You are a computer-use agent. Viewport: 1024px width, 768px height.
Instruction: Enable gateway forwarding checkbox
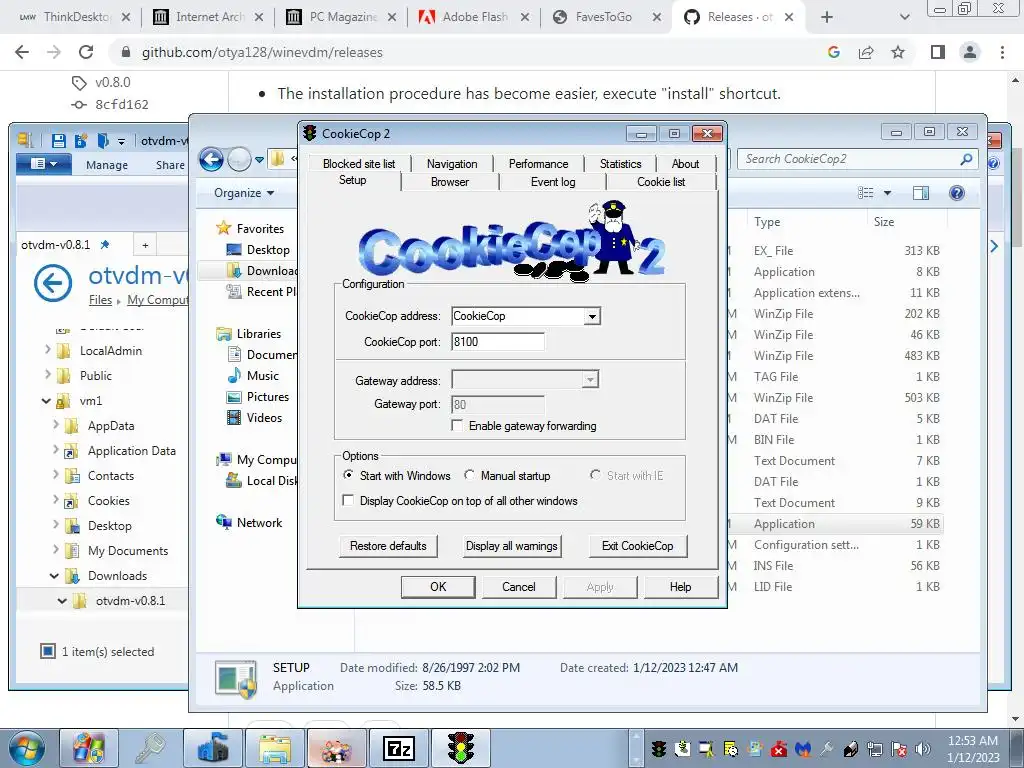pos(457,426)
